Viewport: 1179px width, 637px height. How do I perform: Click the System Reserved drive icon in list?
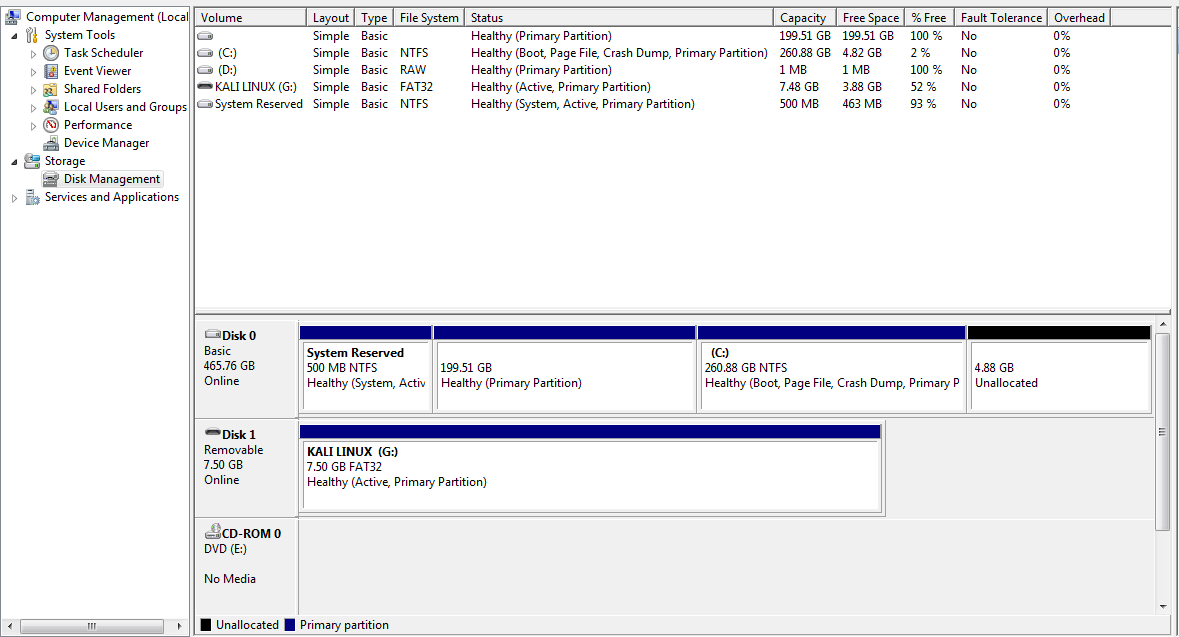click(x=205, y=104)
